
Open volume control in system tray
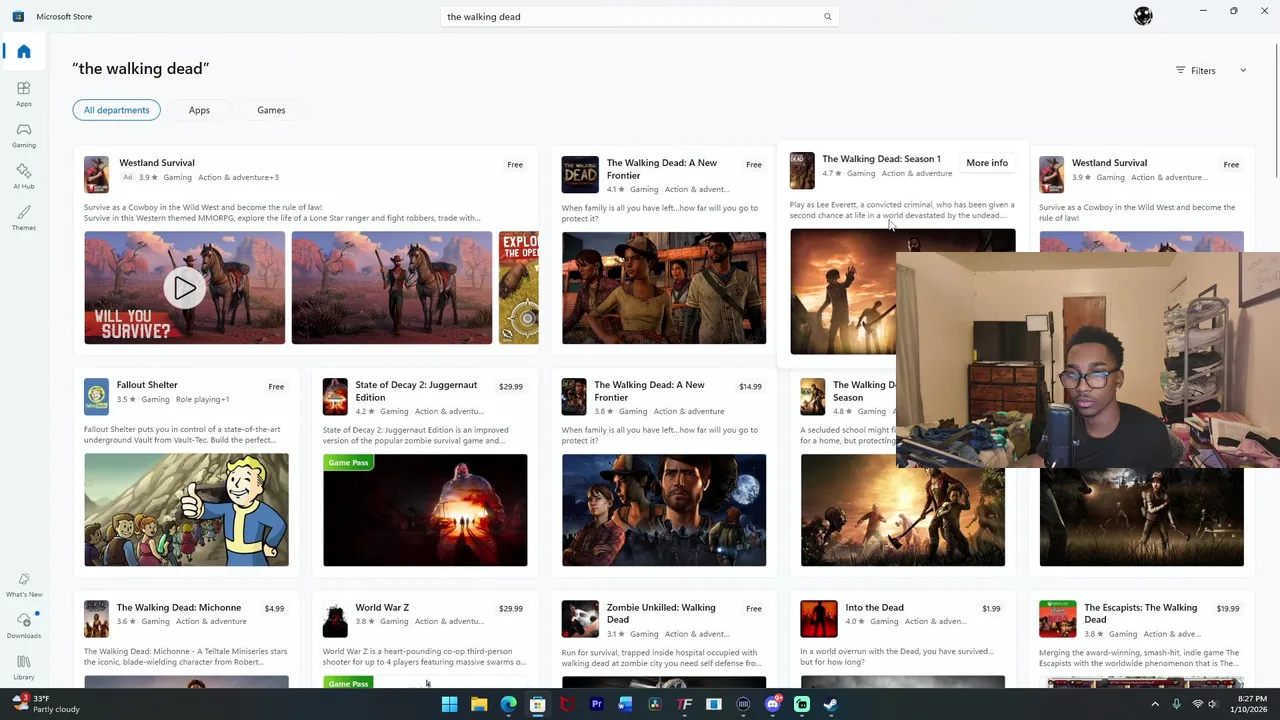(x=1214, y=704)
